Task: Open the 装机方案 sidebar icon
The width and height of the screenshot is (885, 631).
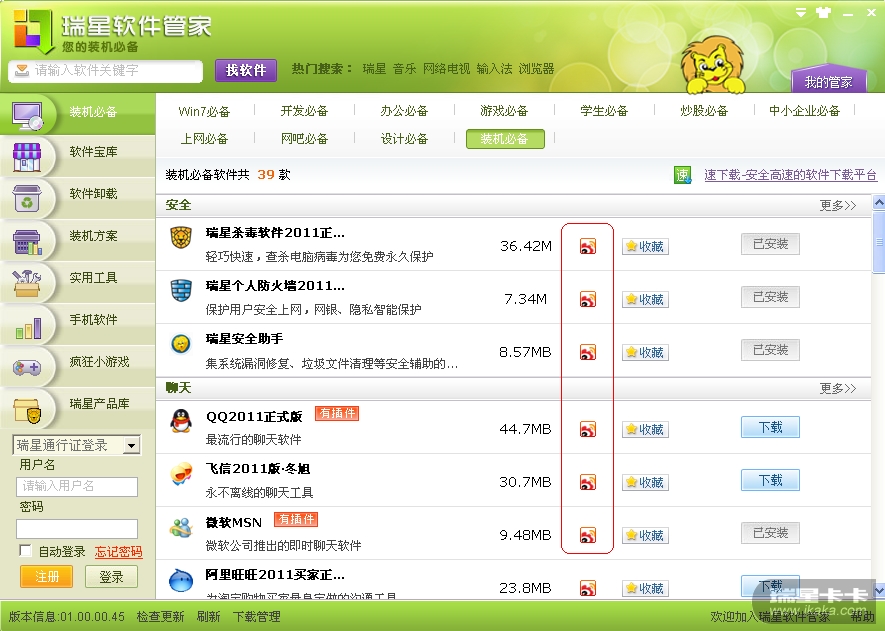Action: coord(27,241)
